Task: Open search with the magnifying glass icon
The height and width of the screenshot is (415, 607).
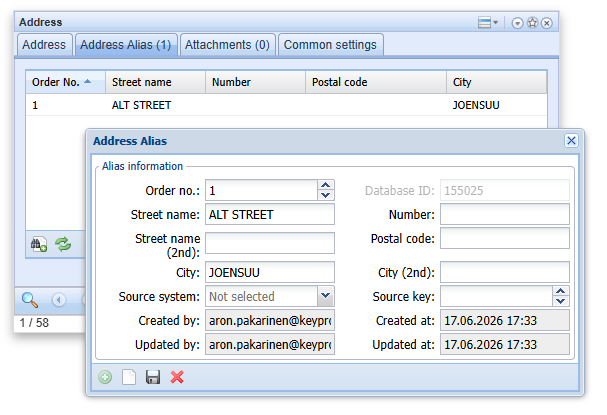Action: (x=30, y=300)
